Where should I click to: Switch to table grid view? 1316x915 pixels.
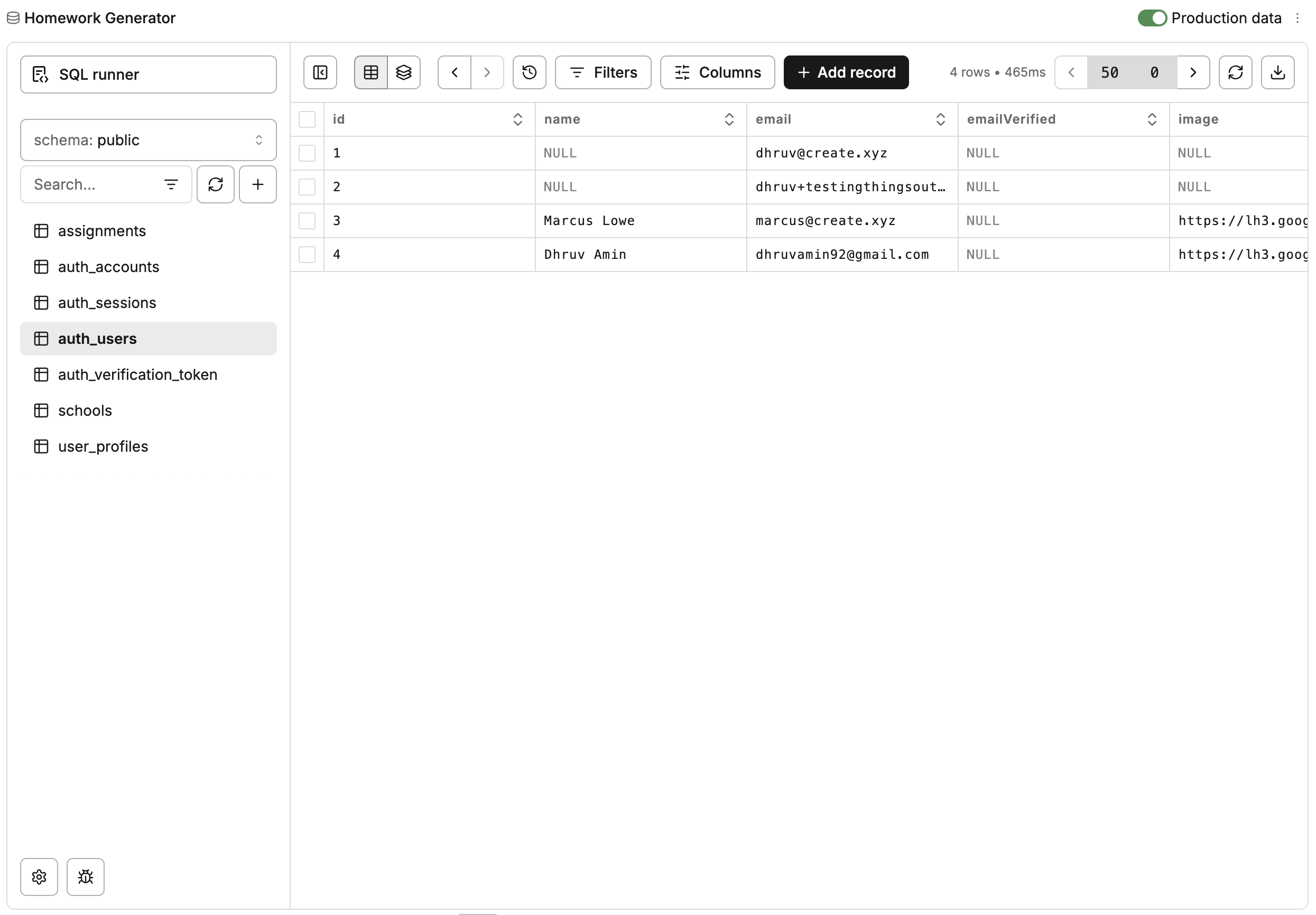click(371, 72)
